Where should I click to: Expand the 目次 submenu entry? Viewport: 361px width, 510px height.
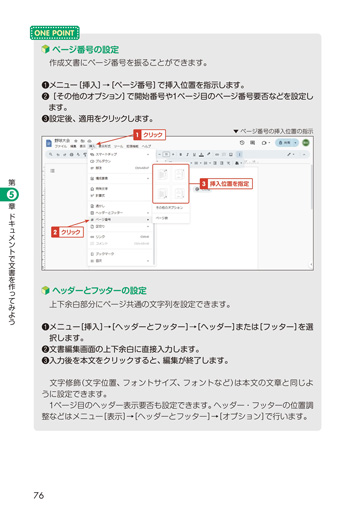tap(120, 261)
